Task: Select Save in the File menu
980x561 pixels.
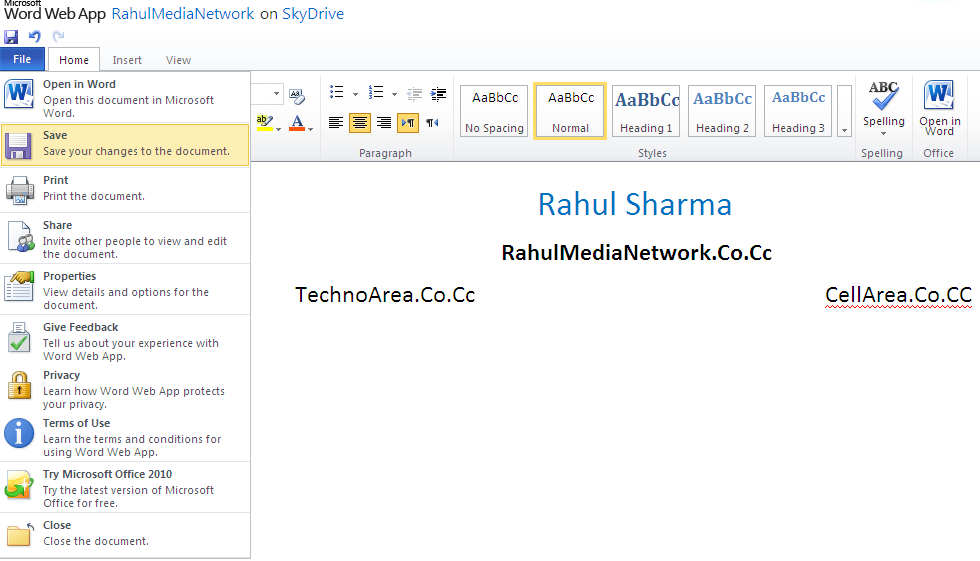Action: point(125,144)
